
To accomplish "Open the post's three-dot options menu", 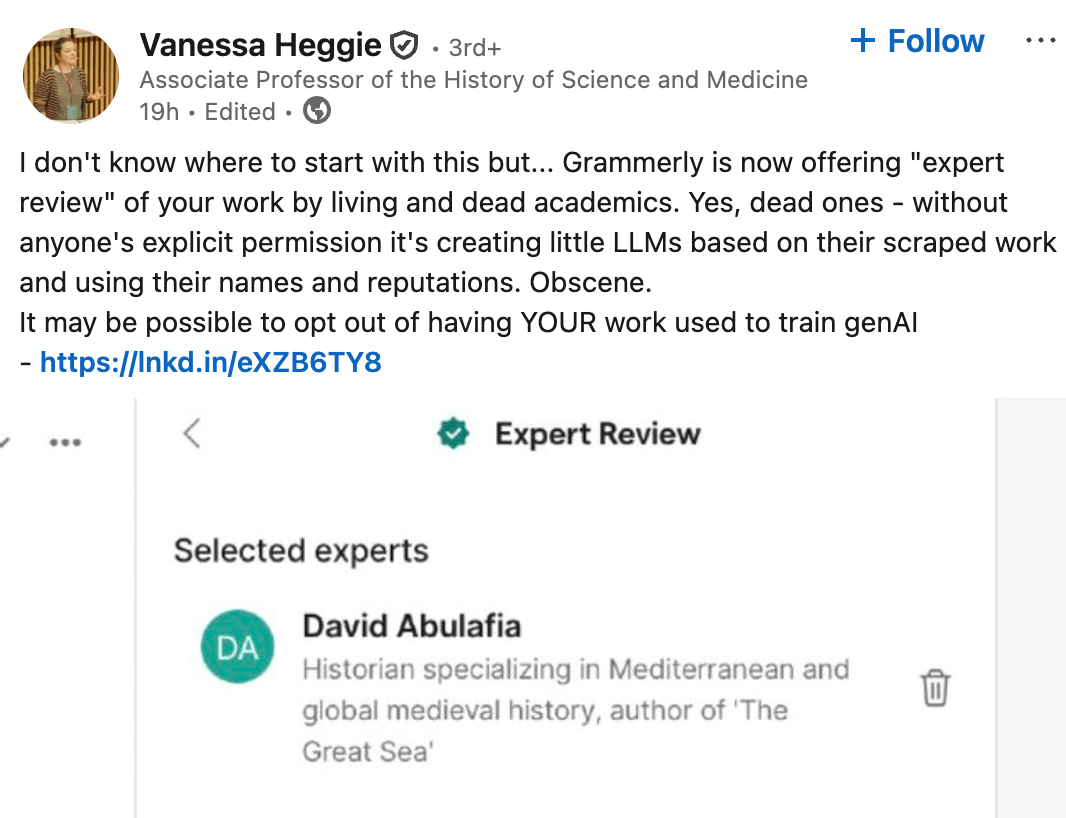I will coord(1041,42).
